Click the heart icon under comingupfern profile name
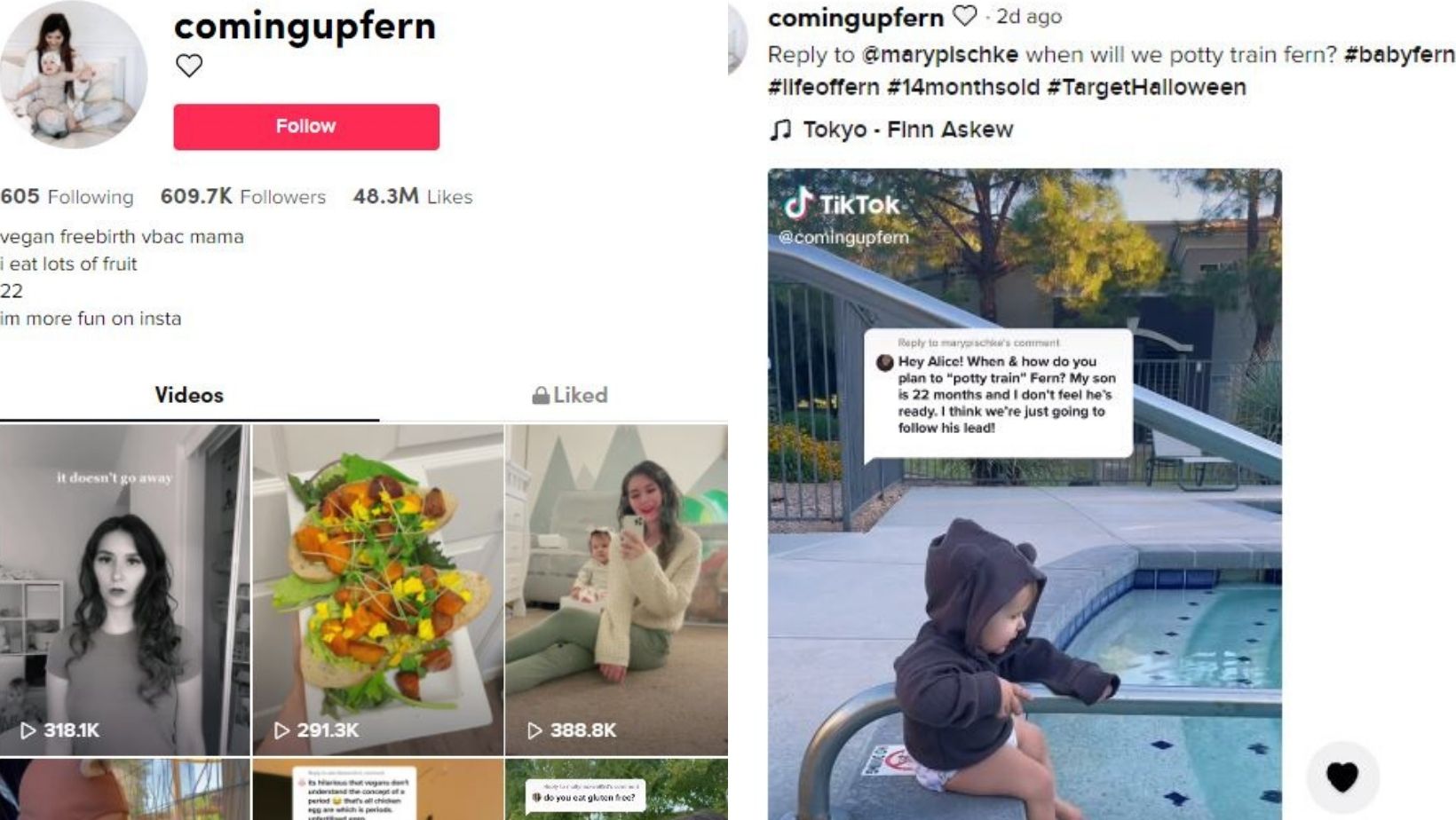Screen dimensions: 1456x820 click(189, 66)
